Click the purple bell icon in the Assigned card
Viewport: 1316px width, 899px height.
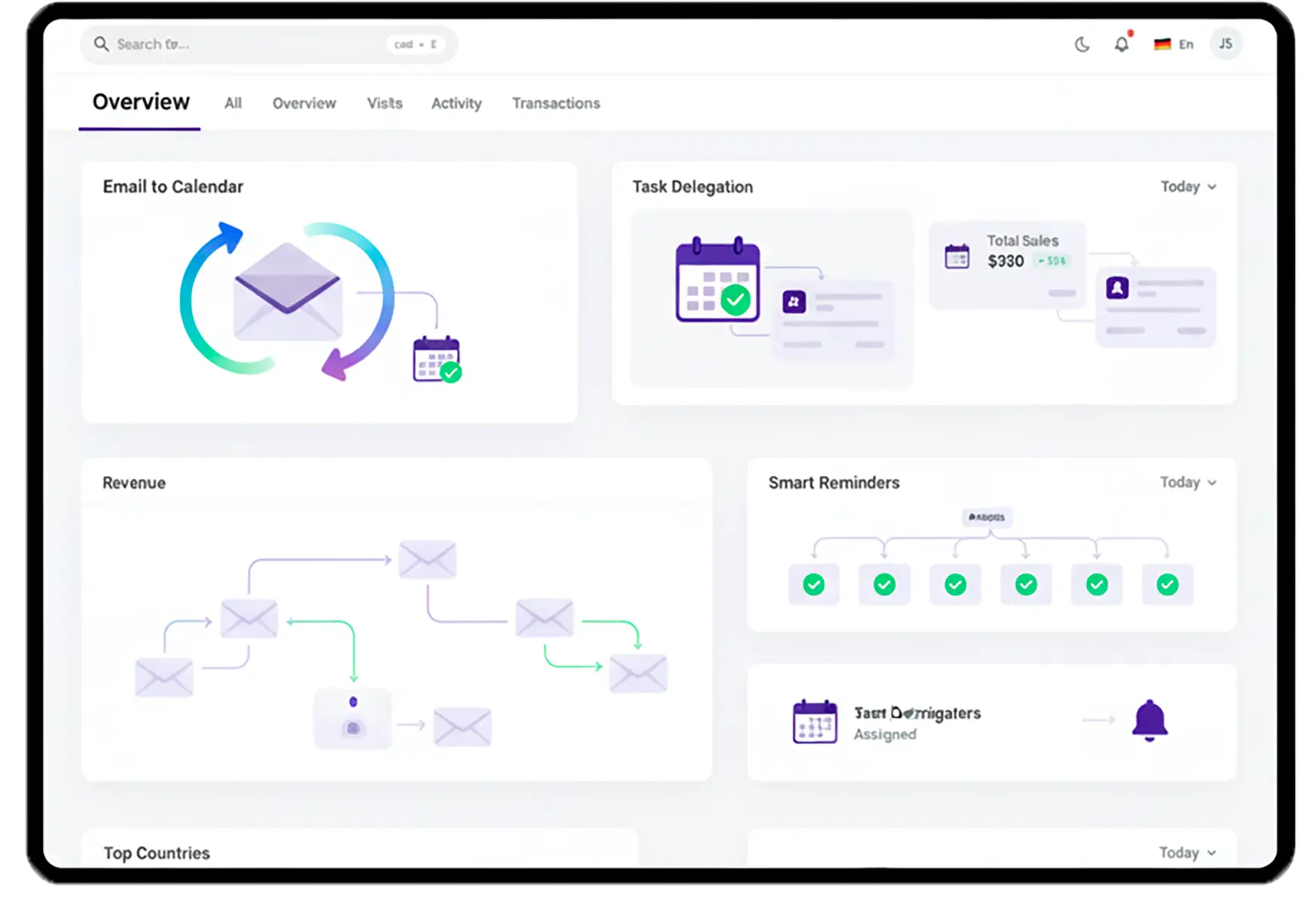[1149, 721]
